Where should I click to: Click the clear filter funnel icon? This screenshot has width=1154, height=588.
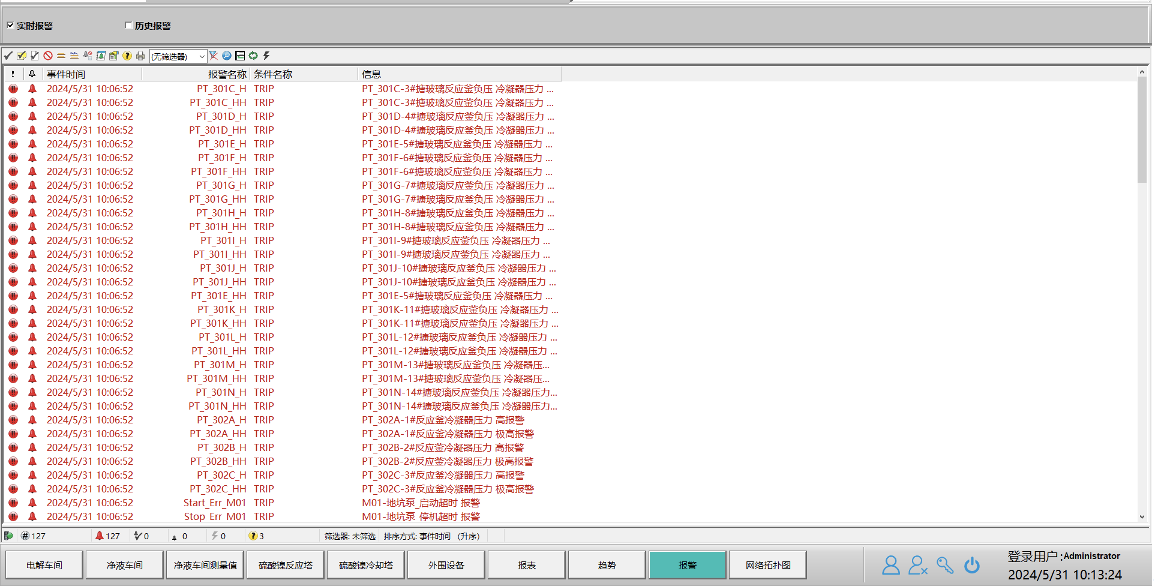213,56
